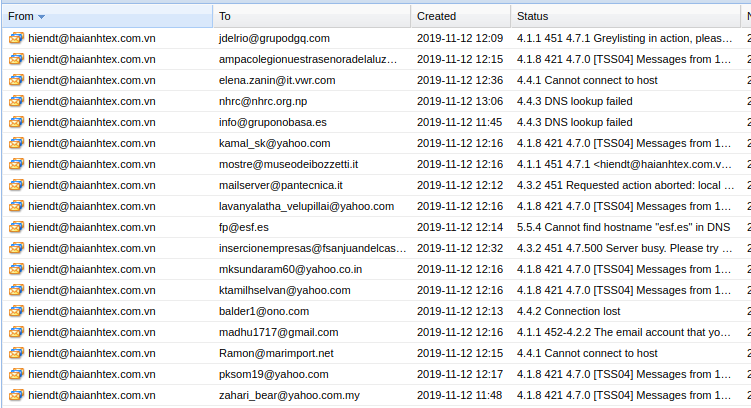This screenshot has width=751, height=408.
Task: Click the Greylisting in action status
Action: 625,38
